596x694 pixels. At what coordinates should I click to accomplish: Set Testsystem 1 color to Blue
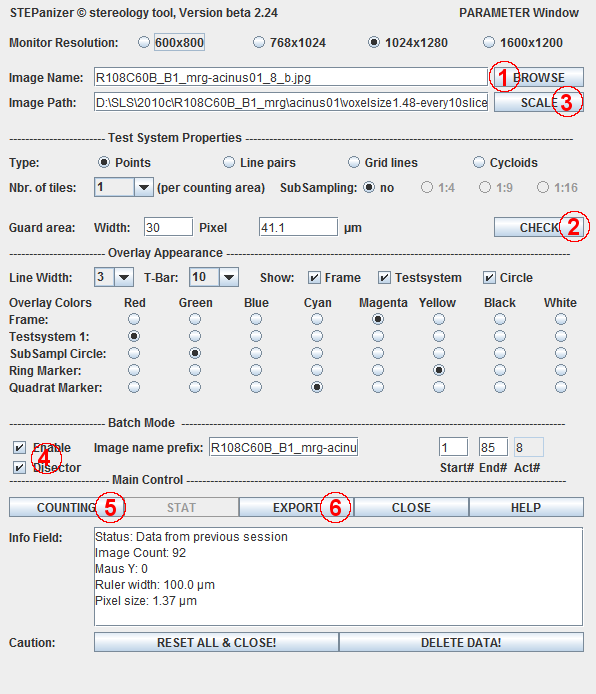(256, 336)
